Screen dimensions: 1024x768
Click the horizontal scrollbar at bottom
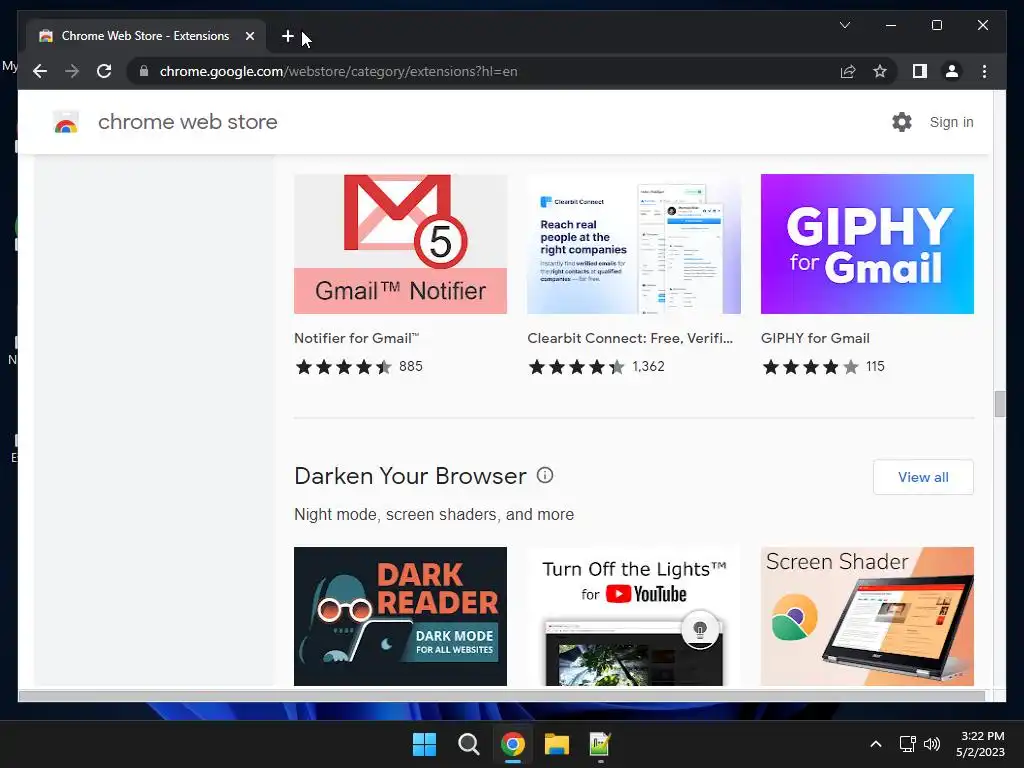(502, 696)
